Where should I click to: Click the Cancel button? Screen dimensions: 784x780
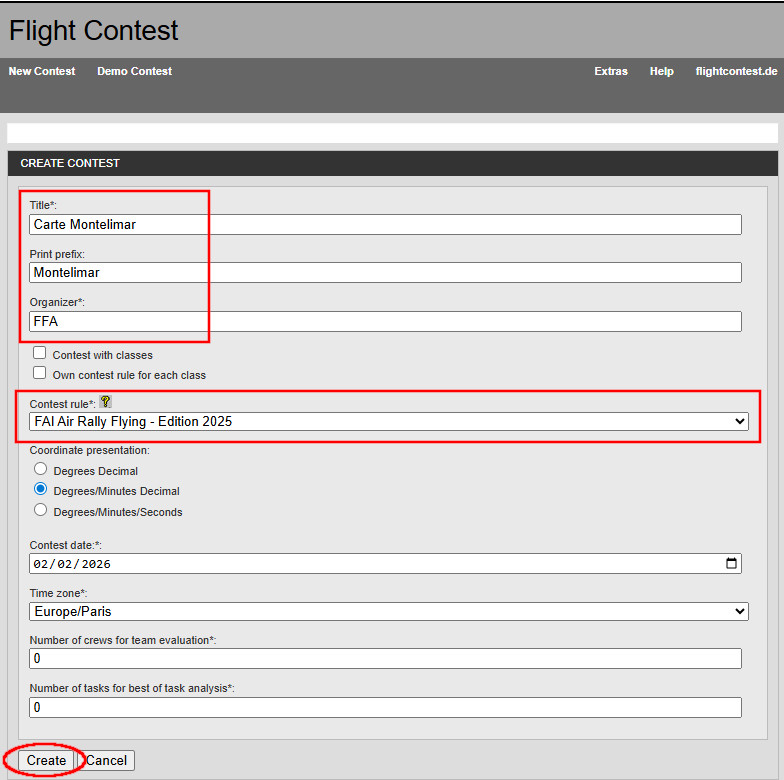pyautogui.click(x=106, y=760)
